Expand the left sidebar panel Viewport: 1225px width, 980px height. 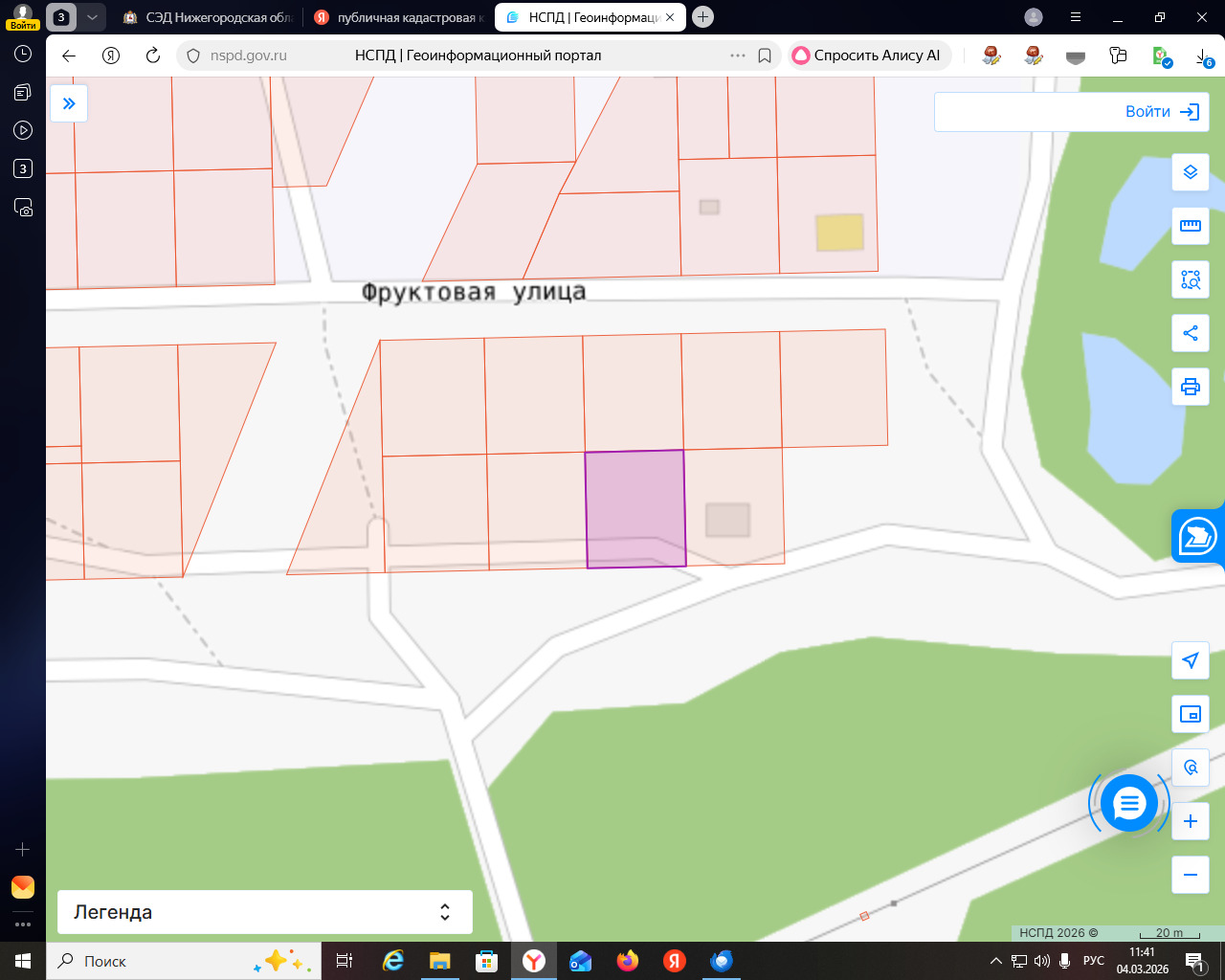pos(69,103)
